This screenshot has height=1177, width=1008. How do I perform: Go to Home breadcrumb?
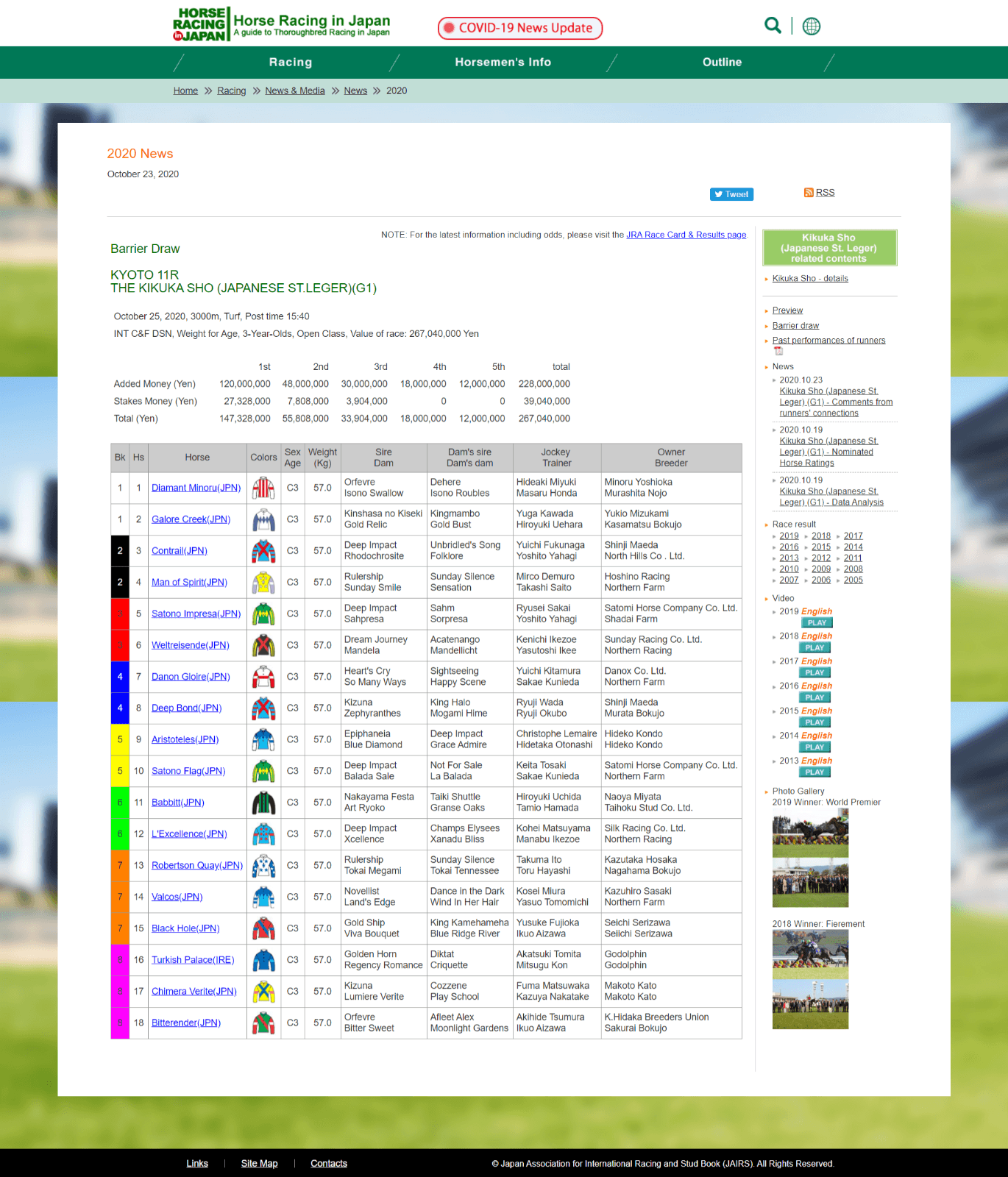[185, 90]
